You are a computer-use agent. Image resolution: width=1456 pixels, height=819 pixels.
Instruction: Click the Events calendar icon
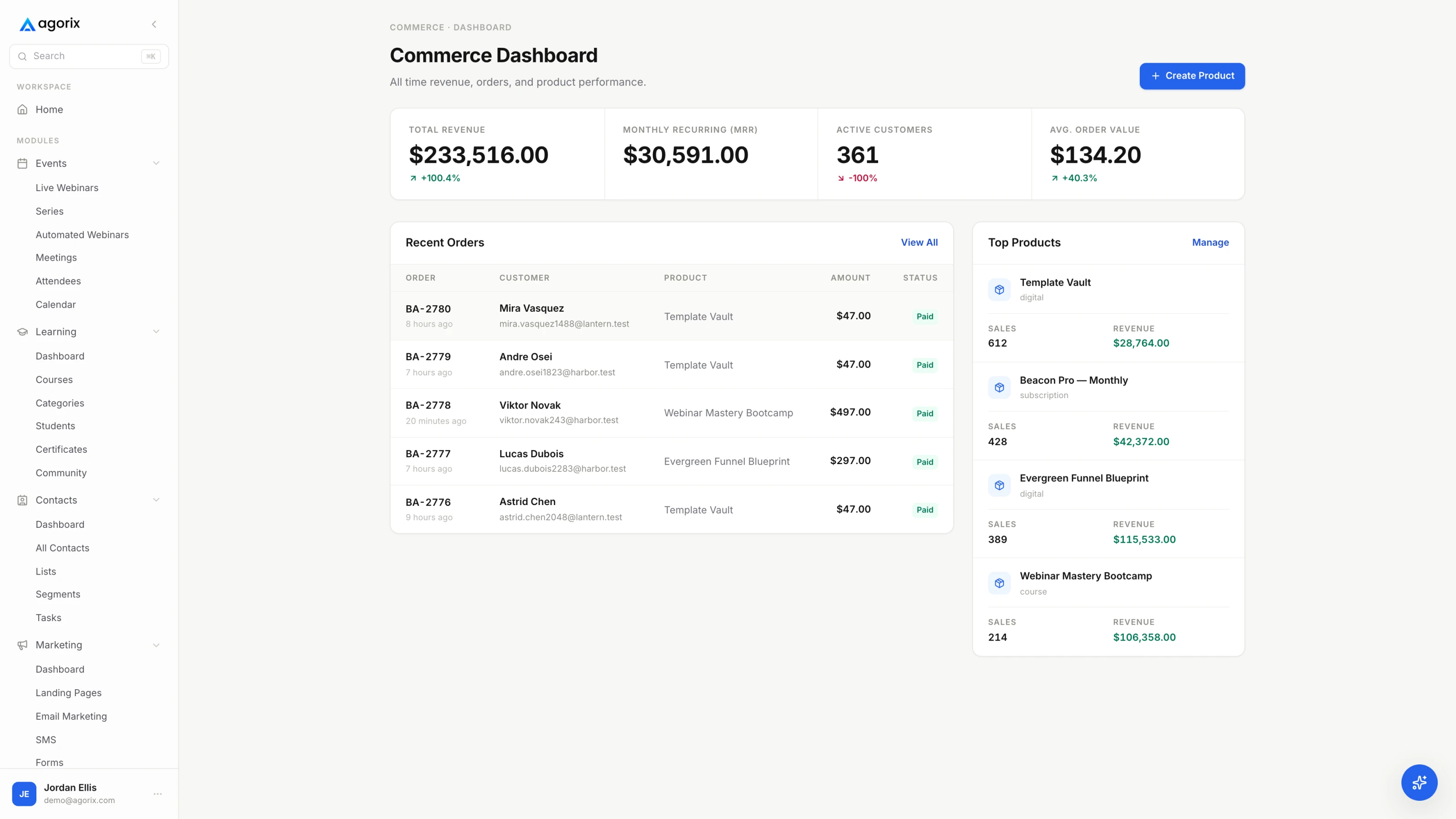pos(23,163)
